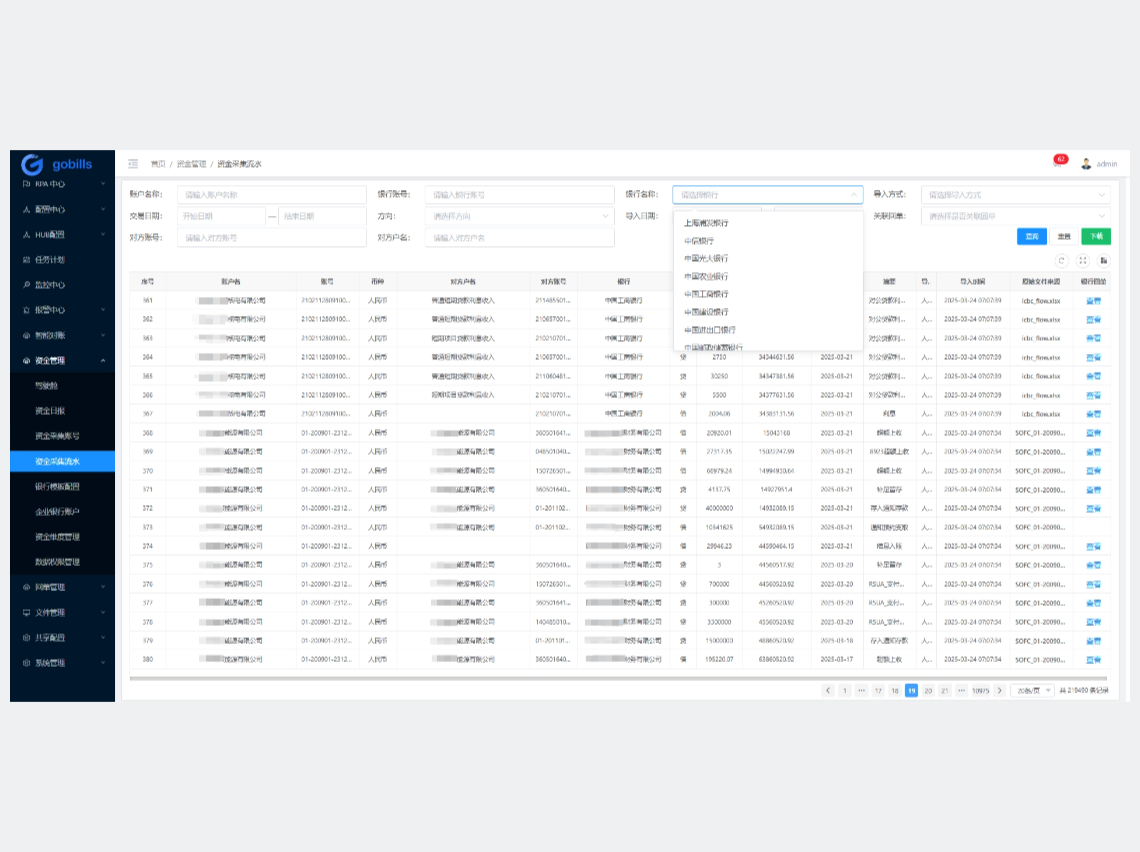
Task: Open the column settings icon
Action: tap(1103, 260)
